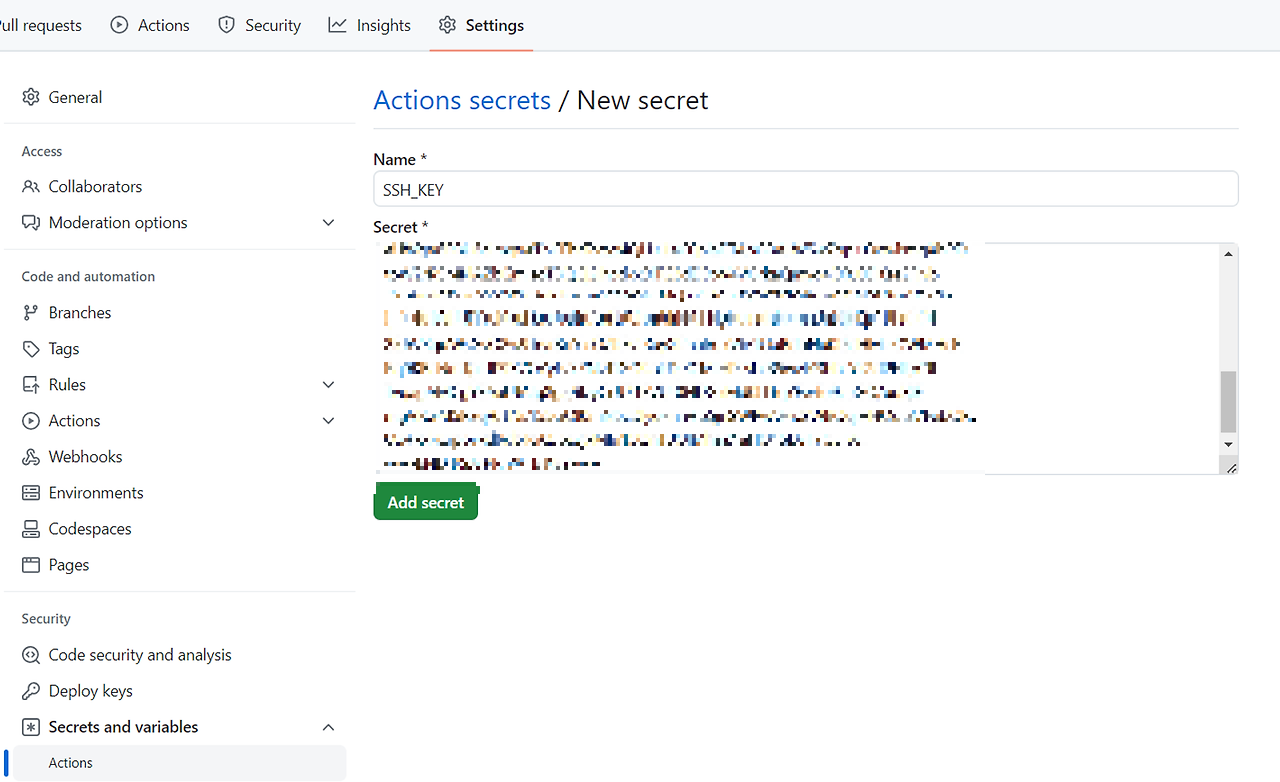1280x782 pixels.
Task: Click the Secrets and variables asterisk icon
Action: click(31, 727)
